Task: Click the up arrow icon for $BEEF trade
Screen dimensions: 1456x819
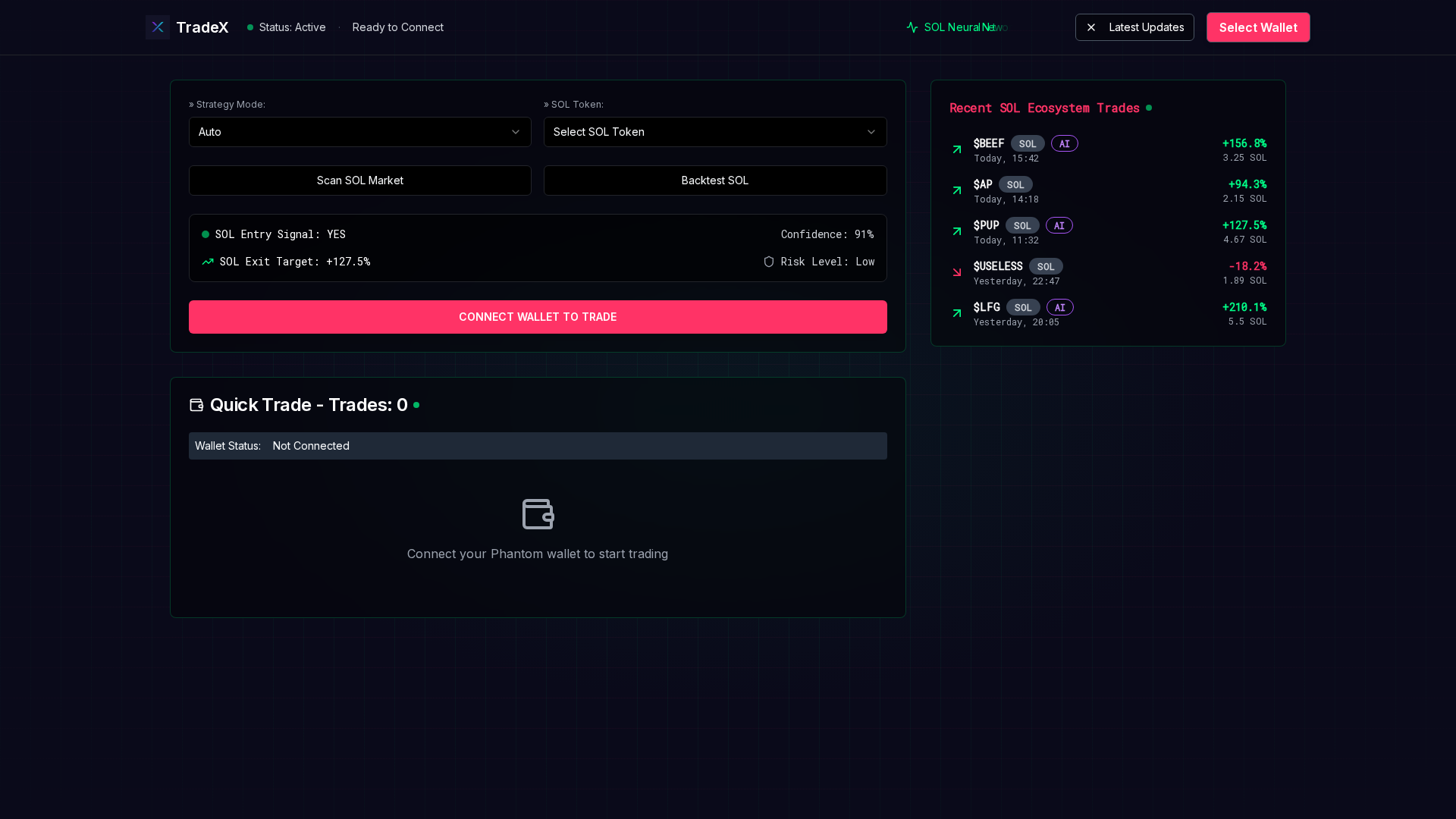Action: click(957, 149)
